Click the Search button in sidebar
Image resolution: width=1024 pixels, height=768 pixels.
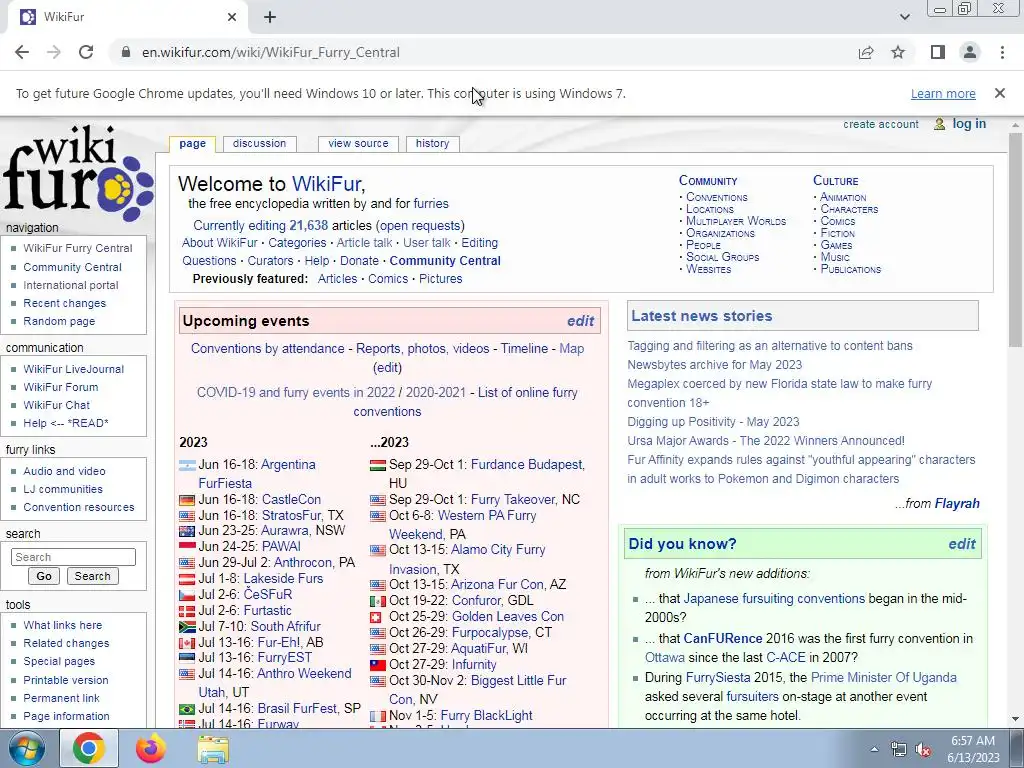92,576
